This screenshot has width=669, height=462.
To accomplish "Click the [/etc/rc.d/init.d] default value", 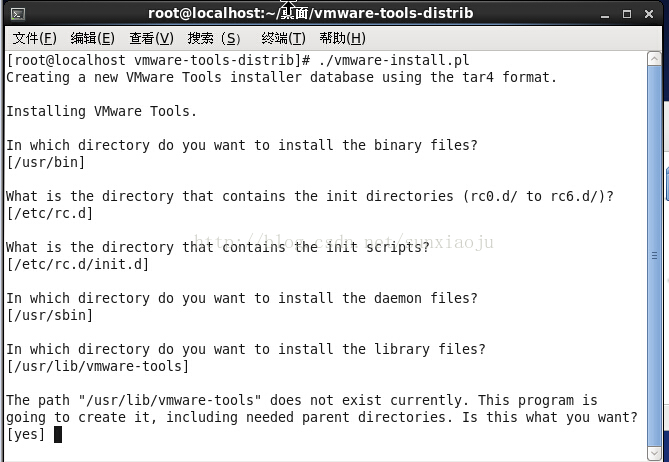I will pos(77,264).
